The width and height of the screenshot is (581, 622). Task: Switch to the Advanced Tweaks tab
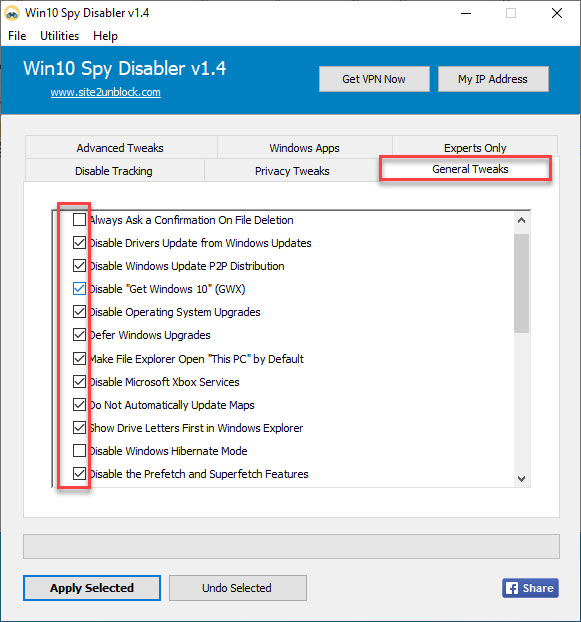[x=121, y=147]
